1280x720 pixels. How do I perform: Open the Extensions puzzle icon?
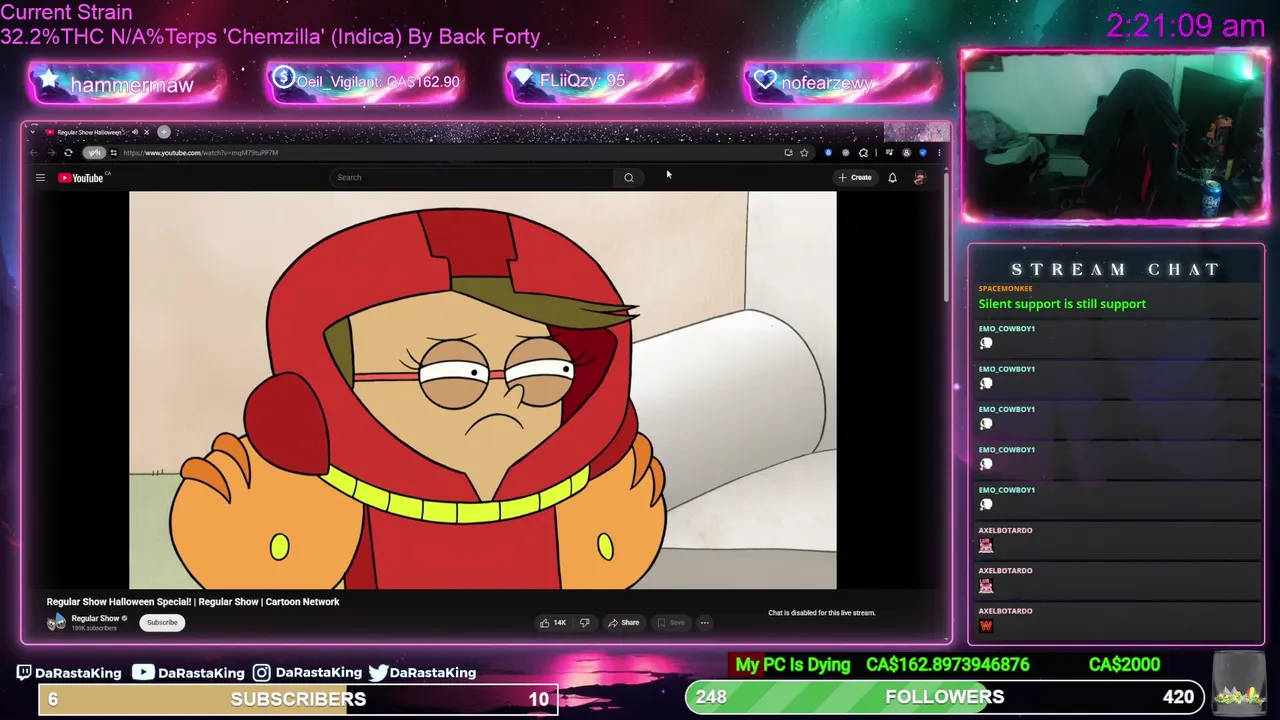(863, 152)
